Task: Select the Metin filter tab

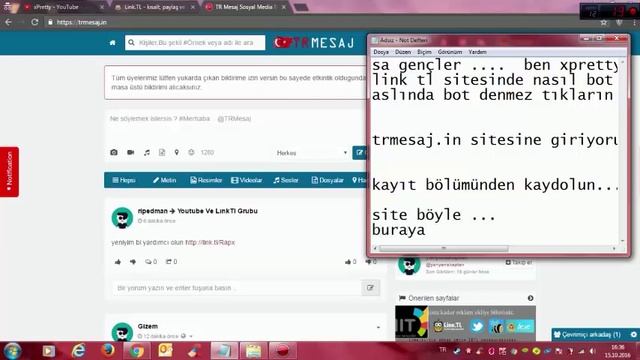Action: [164, 180]
